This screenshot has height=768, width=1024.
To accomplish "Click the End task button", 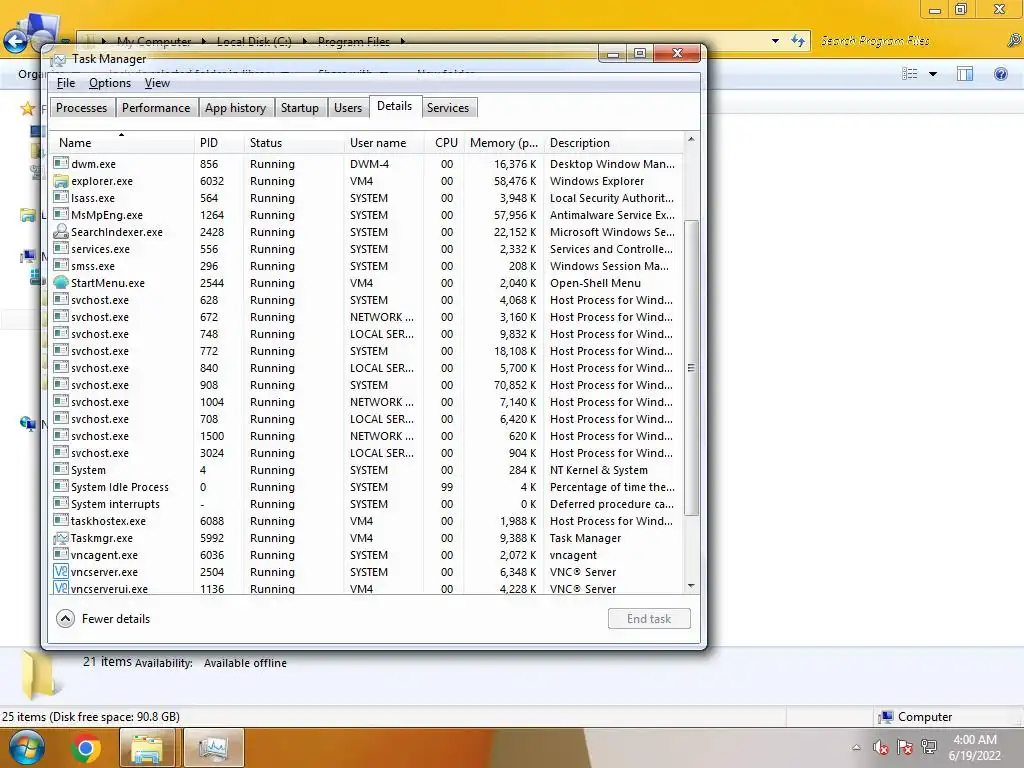I will (x=649, y=618).
